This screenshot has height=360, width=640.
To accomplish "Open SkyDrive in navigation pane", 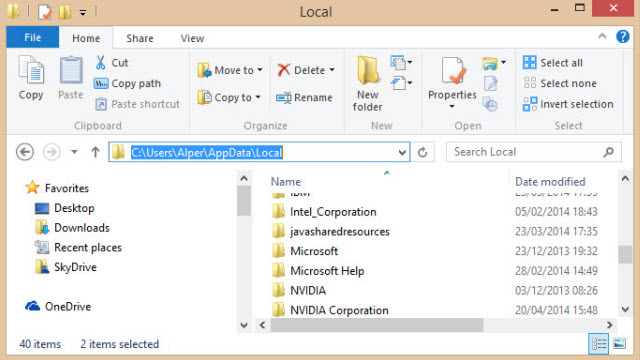I will pyautogui.click(x=66, y=267).
